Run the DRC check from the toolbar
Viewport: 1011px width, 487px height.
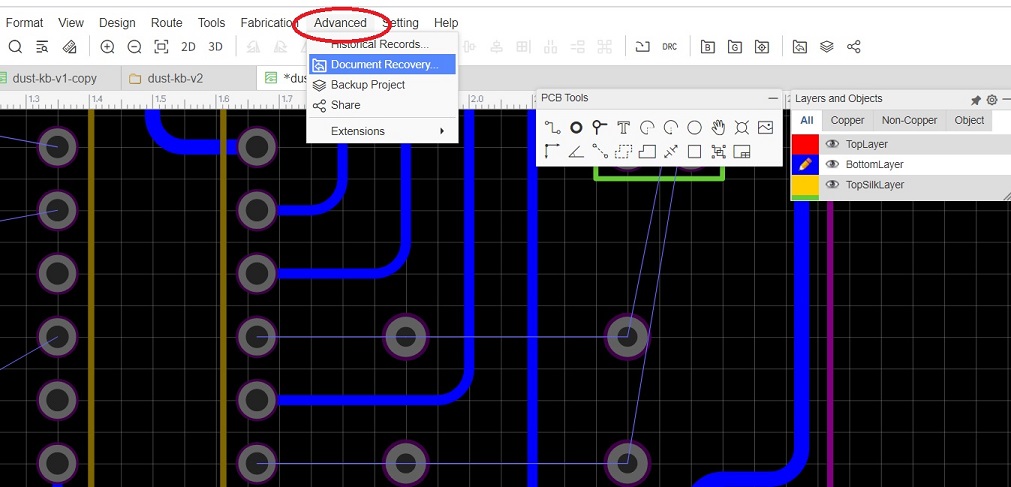[x=669, y=46]
